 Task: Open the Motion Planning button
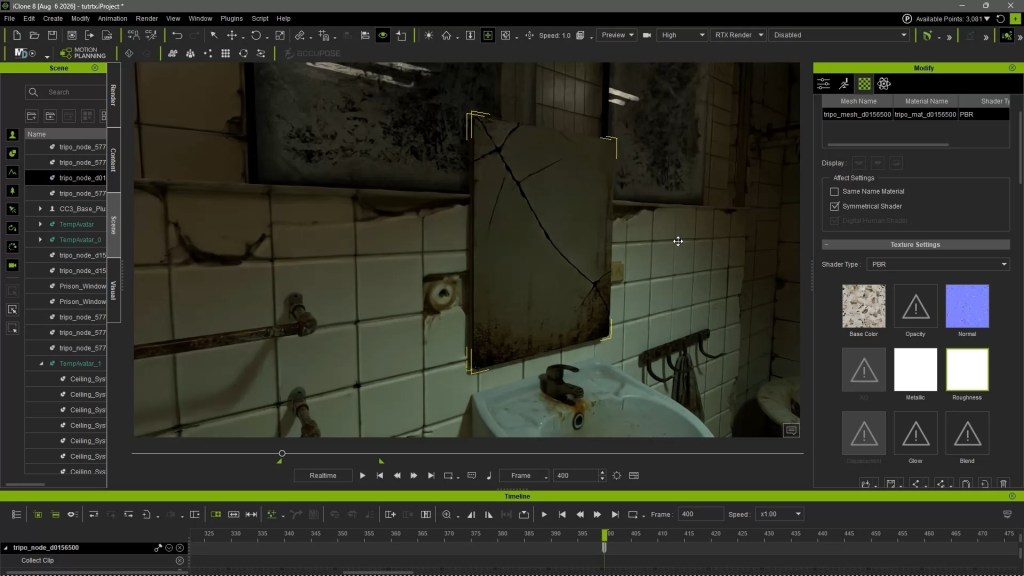pos(83,53)
